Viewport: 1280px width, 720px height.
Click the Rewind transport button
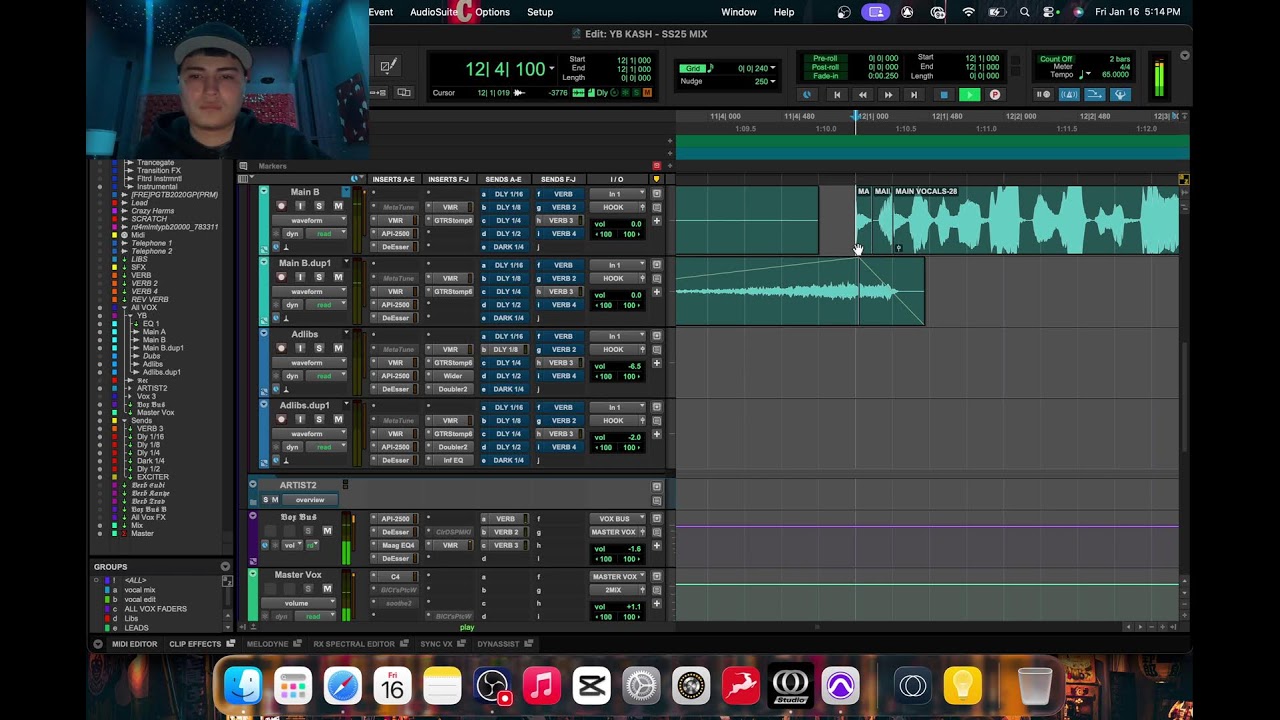(x=862, y=95)
